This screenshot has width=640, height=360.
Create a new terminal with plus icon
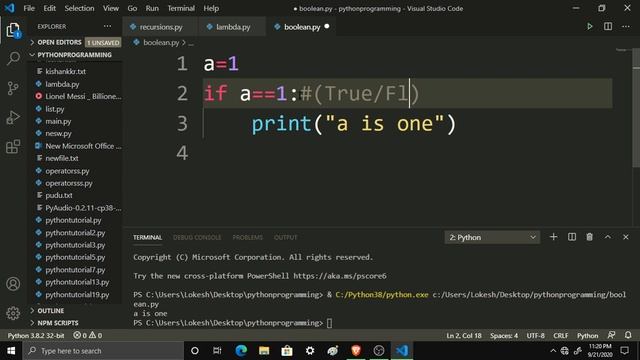point(553,237)
